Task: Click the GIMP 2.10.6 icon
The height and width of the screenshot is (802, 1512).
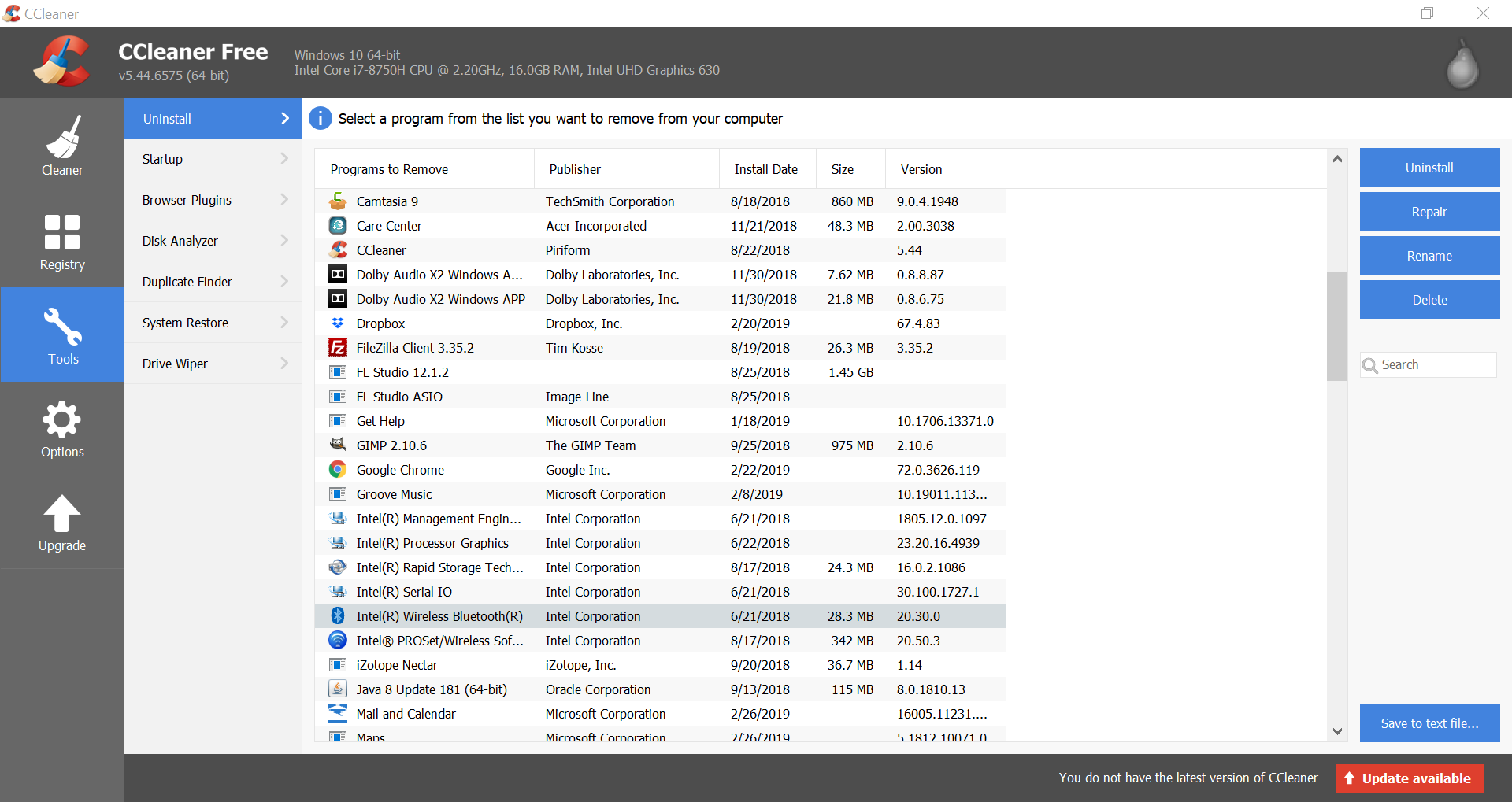Action: pyautogui.click(x=338, y=445)
